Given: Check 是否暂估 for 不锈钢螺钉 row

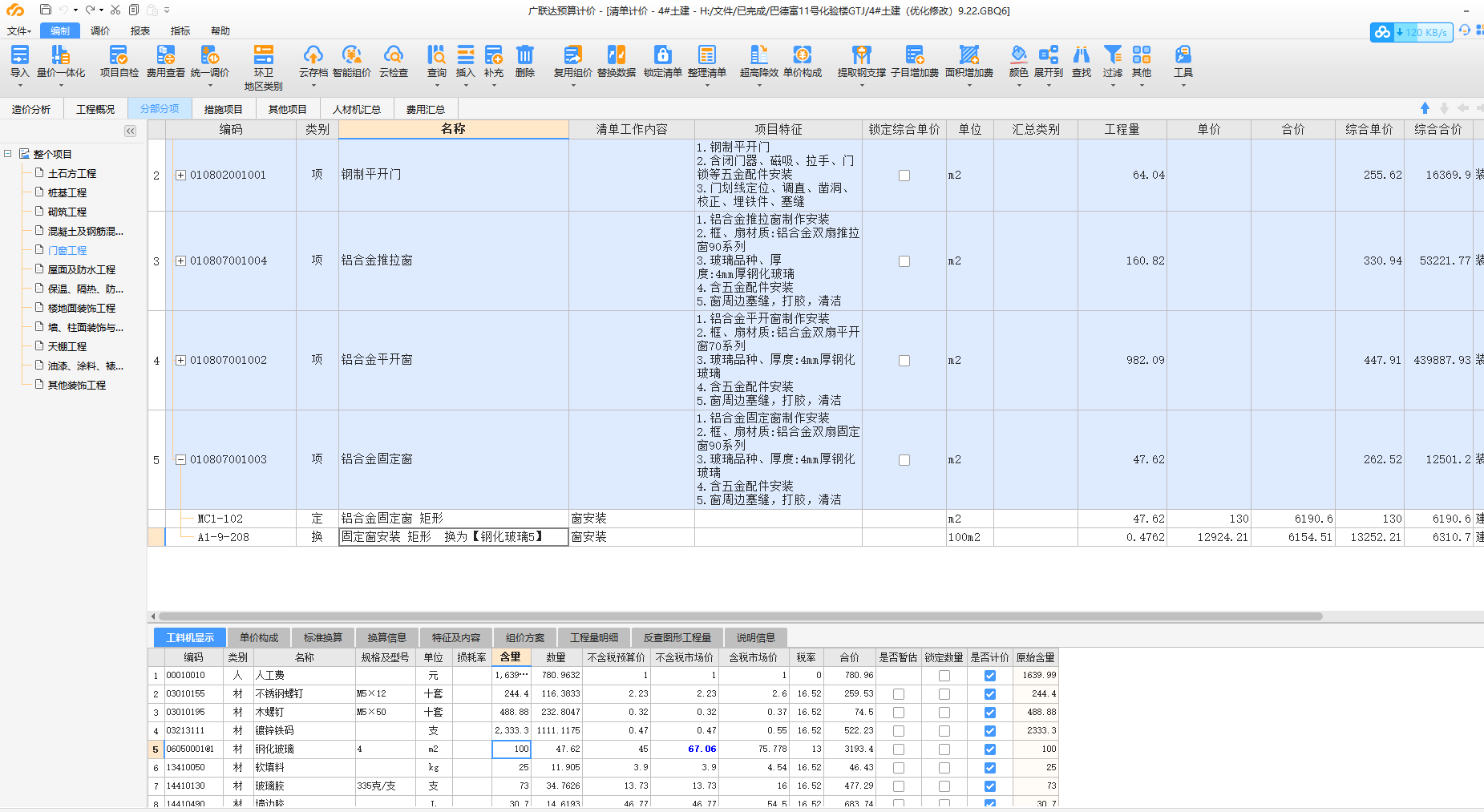Looking at the screenshot, I should point(899,694).
